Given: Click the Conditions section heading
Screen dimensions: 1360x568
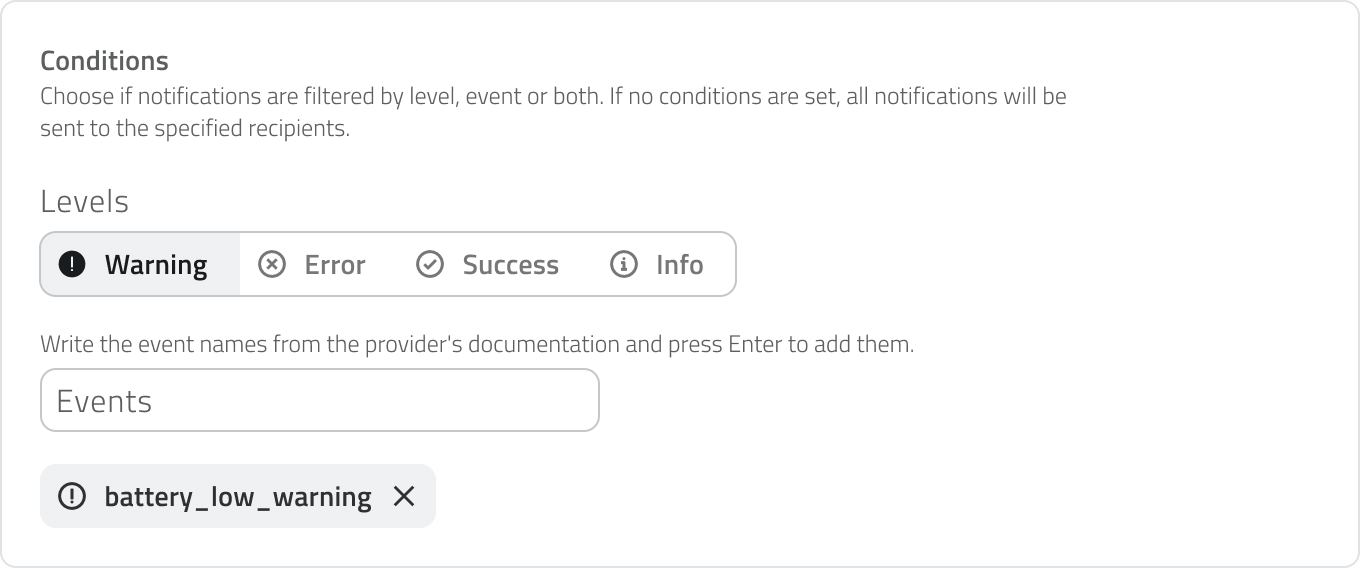Looking at the screenshot, I should coord(104,61).
